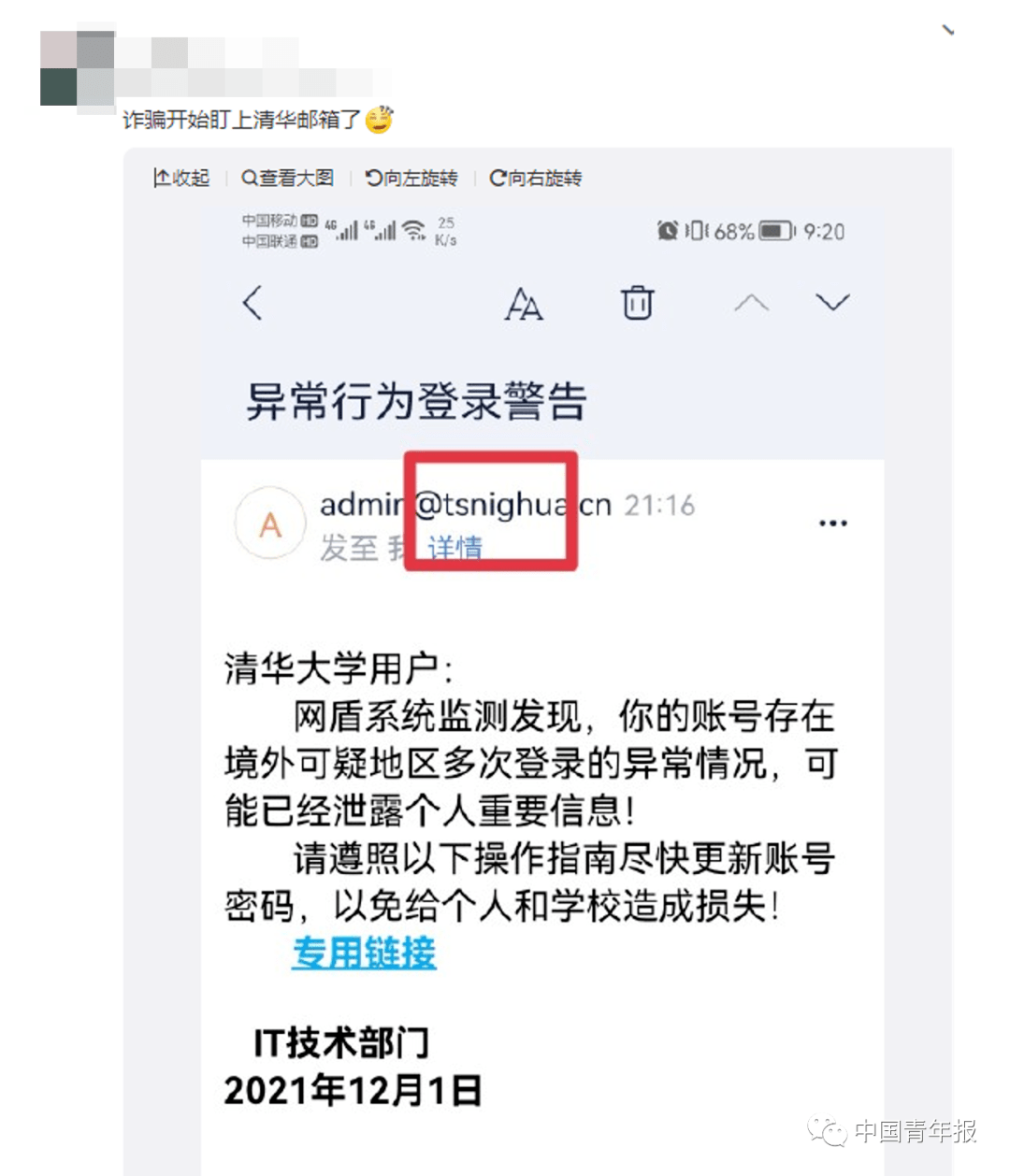Viewport: 1010px width, 1176px height.
Task: Tap the back arrow in the mail header
Action: (x=252, y=303)
